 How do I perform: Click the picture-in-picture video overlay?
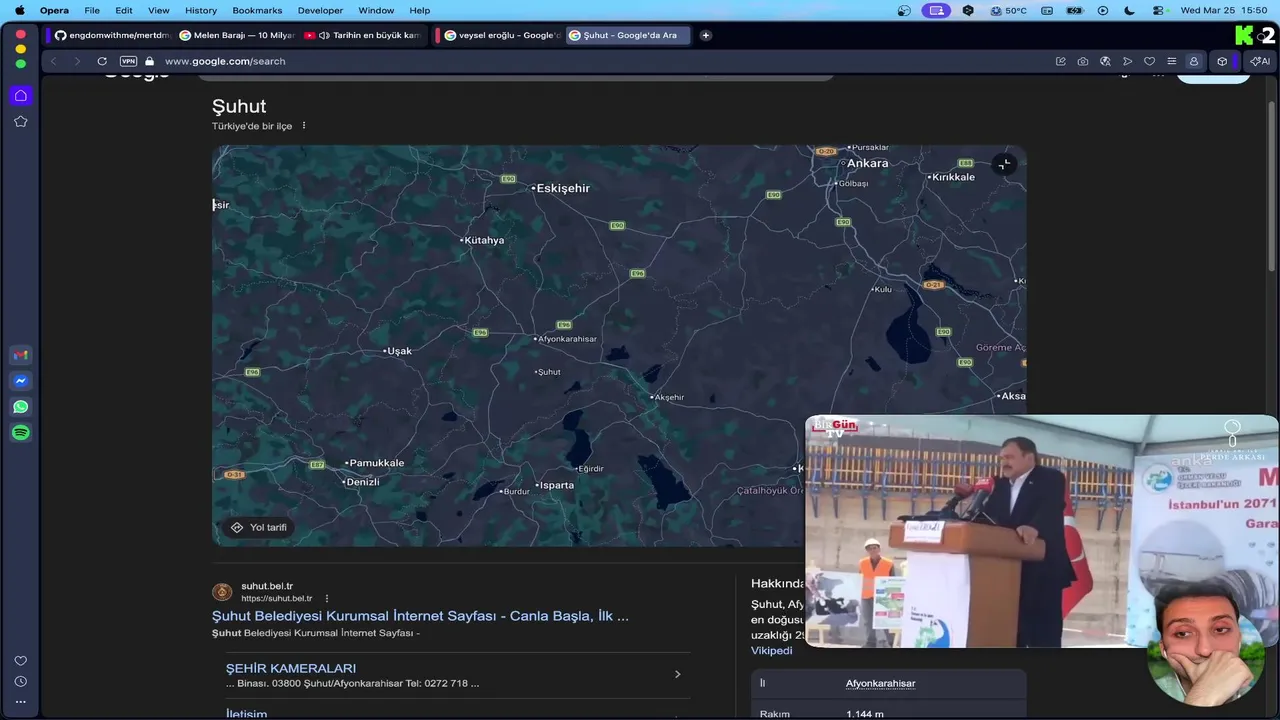pos(1041,531)
